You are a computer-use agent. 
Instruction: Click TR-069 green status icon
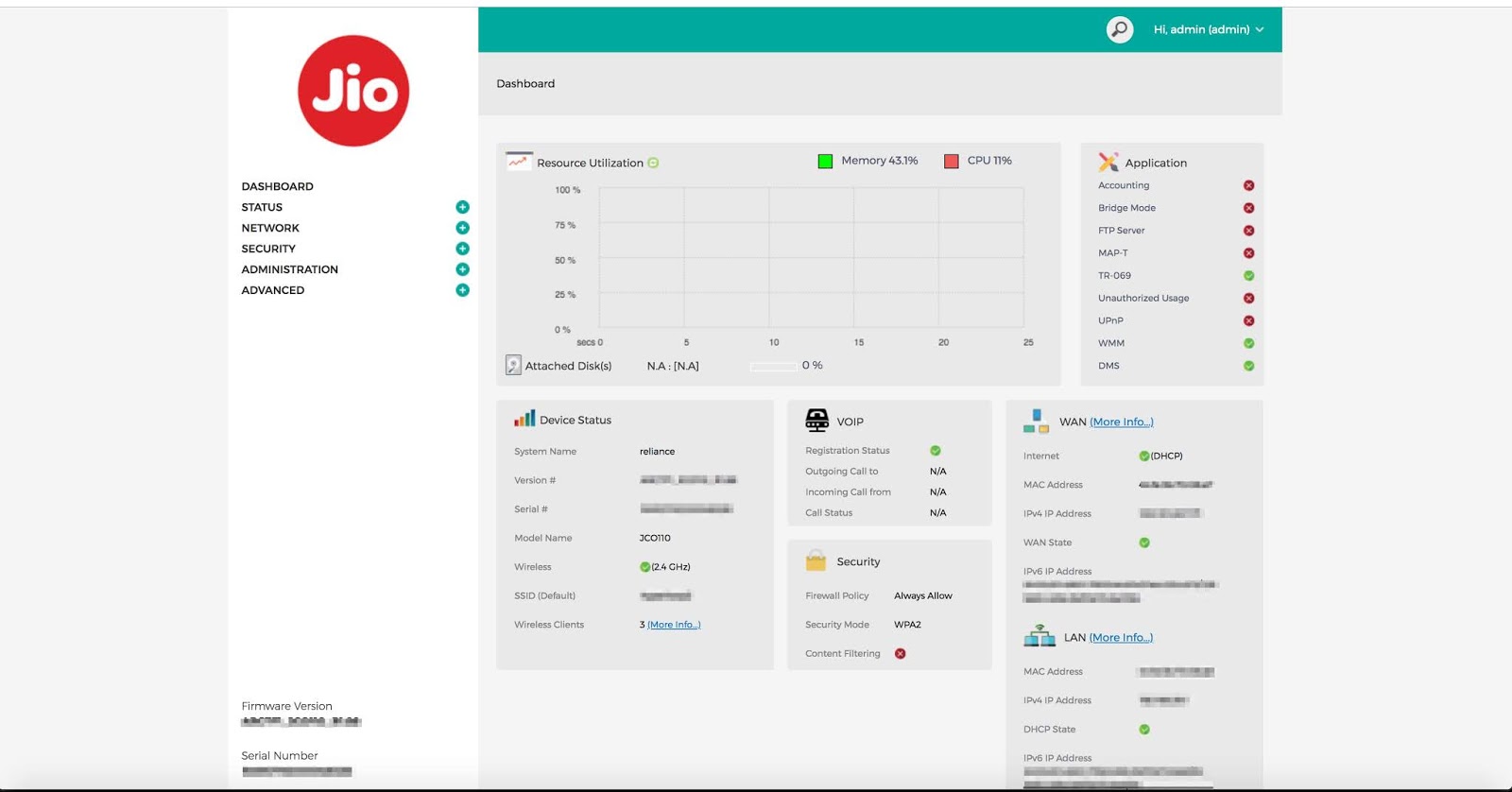coord(1248,276)
